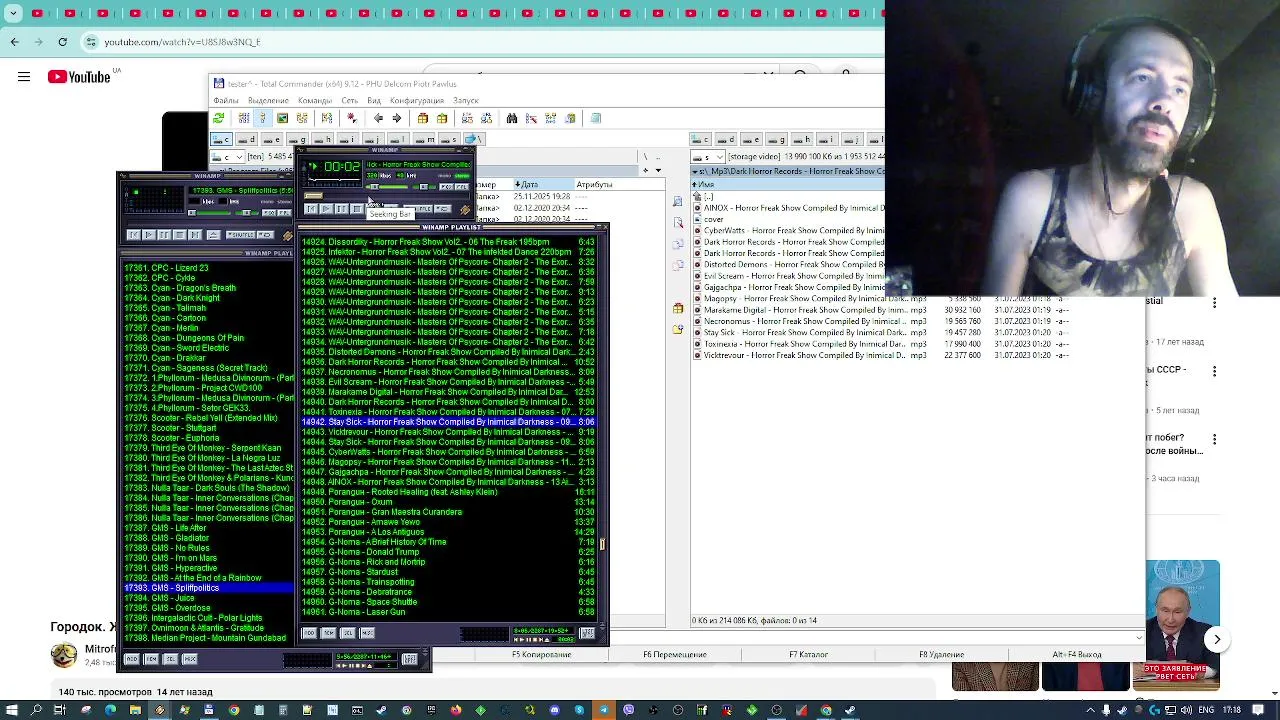Toggle EQ window in left Winamp player
This screenshot has height=720, width=1280.
pyautogui.click(x=269, y=213)
